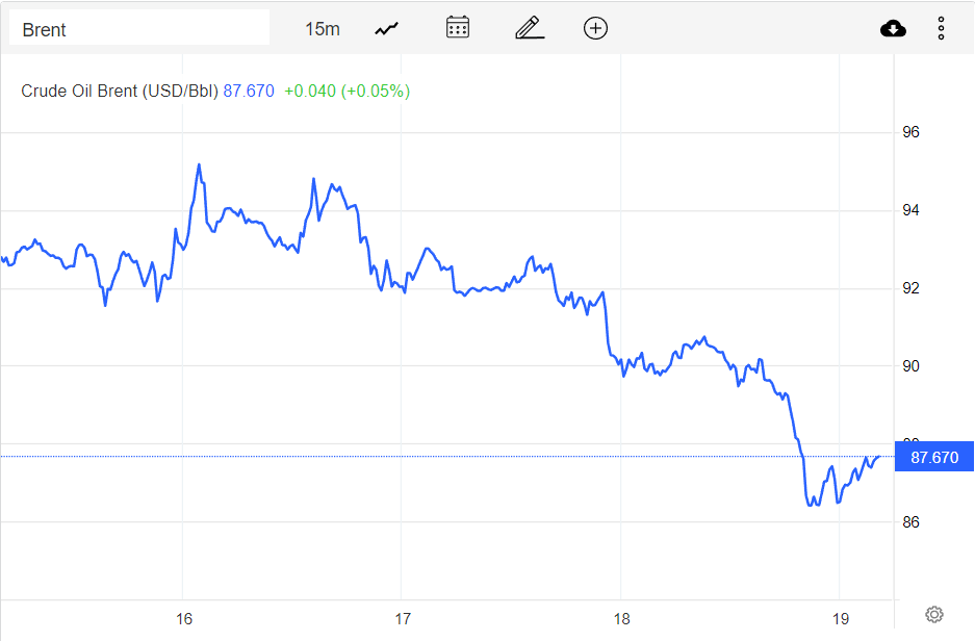Open the calendar date range icon
The image size is (977, 641).
(458, 28)
